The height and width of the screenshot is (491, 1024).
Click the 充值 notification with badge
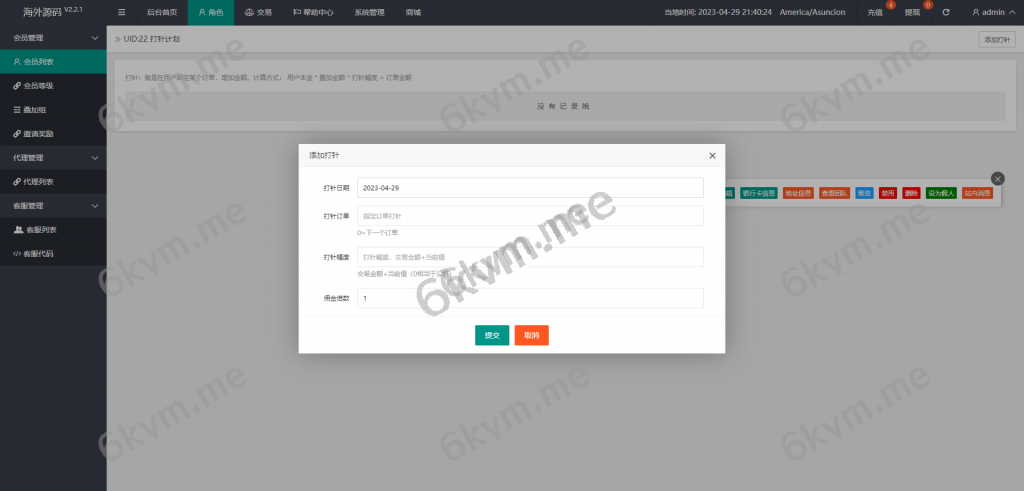coord(876,12)
